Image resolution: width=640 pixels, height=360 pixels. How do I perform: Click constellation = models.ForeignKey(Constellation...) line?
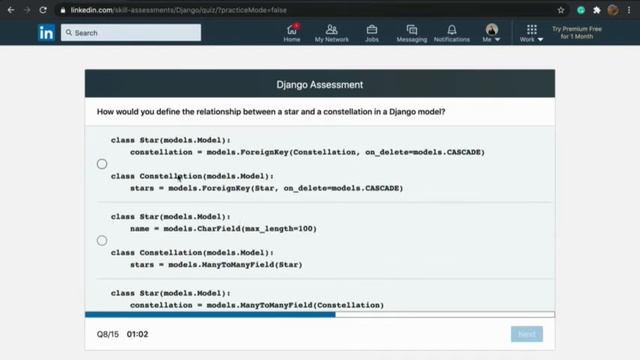click(307, 152)
